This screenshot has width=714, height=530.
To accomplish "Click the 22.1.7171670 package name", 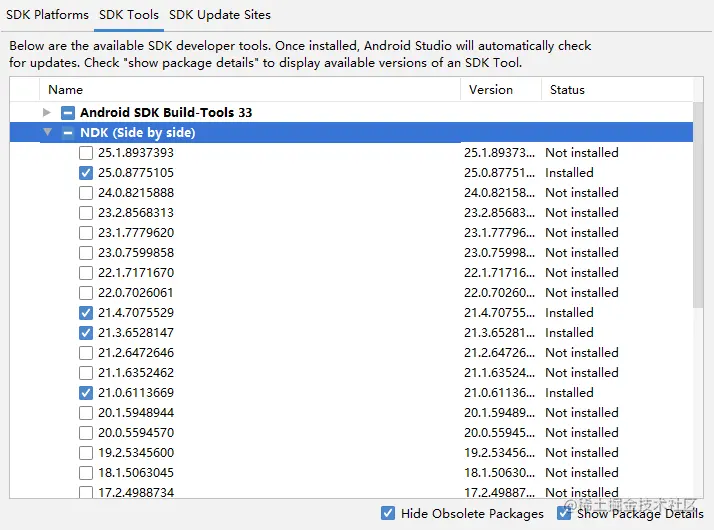I will point(136,273).
